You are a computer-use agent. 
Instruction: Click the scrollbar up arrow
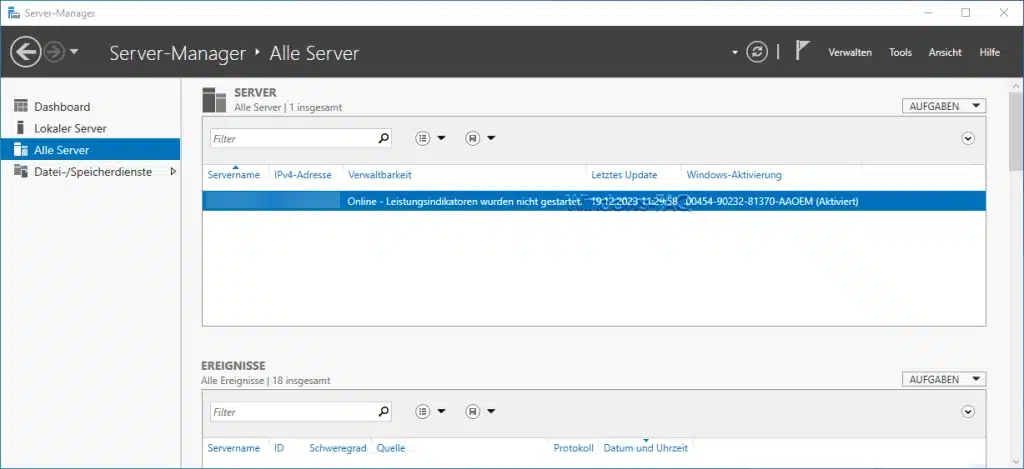tap(1016, 86)
